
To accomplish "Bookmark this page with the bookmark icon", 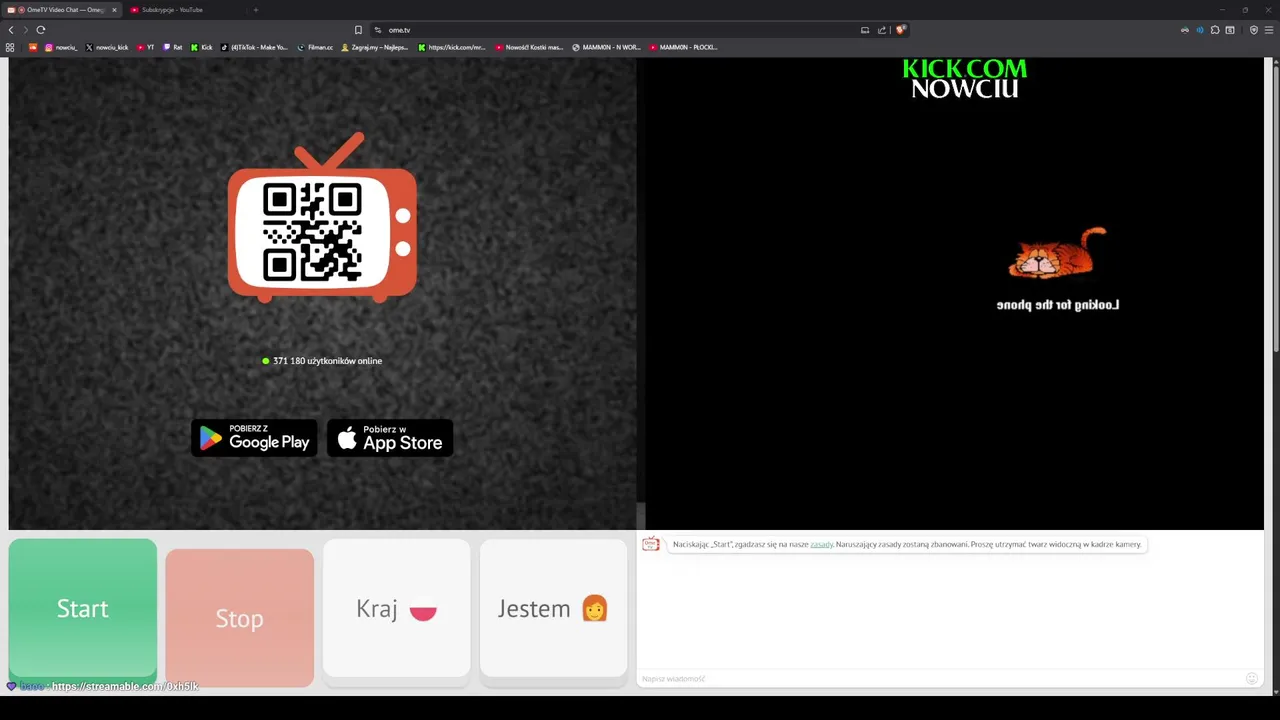I will [x=358, y=30].
